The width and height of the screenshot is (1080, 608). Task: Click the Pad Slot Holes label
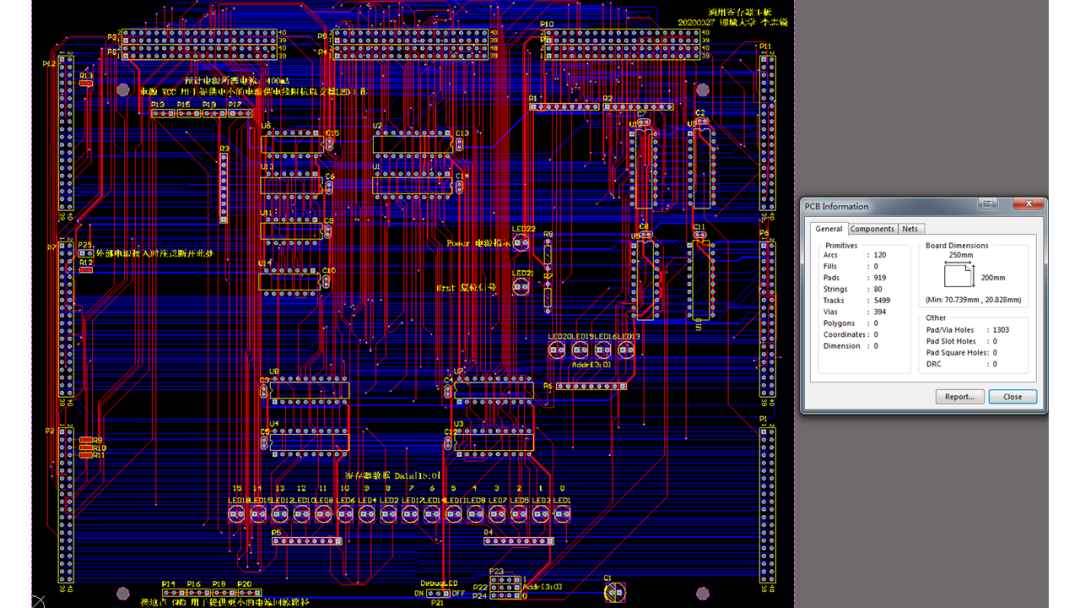pyautogui.click(x=951, y=341)
